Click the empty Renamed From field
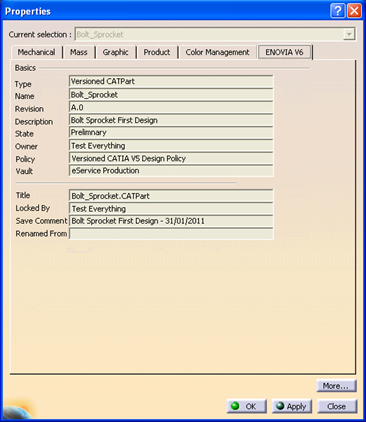366x422 pixels. click(x=171, y=234)
